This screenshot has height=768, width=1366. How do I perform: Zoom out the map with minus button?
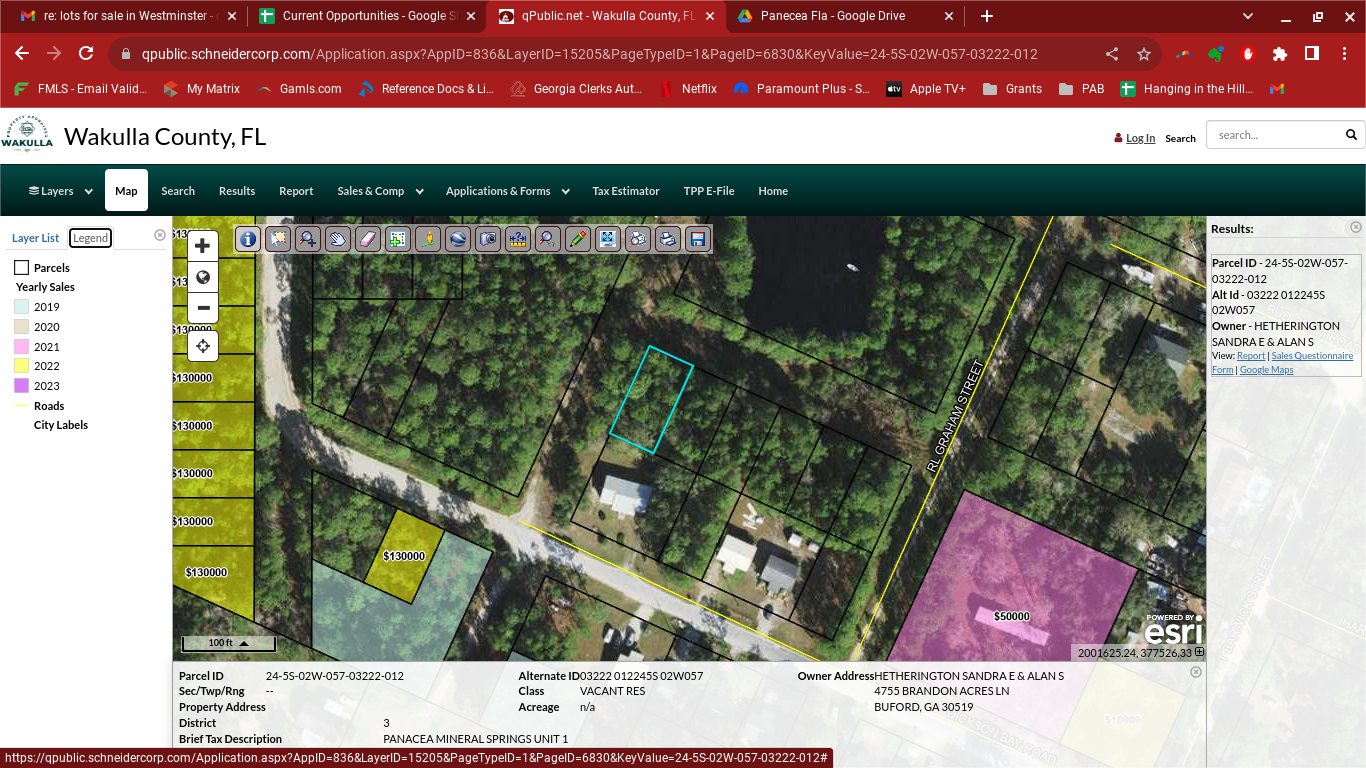point(203,307)
